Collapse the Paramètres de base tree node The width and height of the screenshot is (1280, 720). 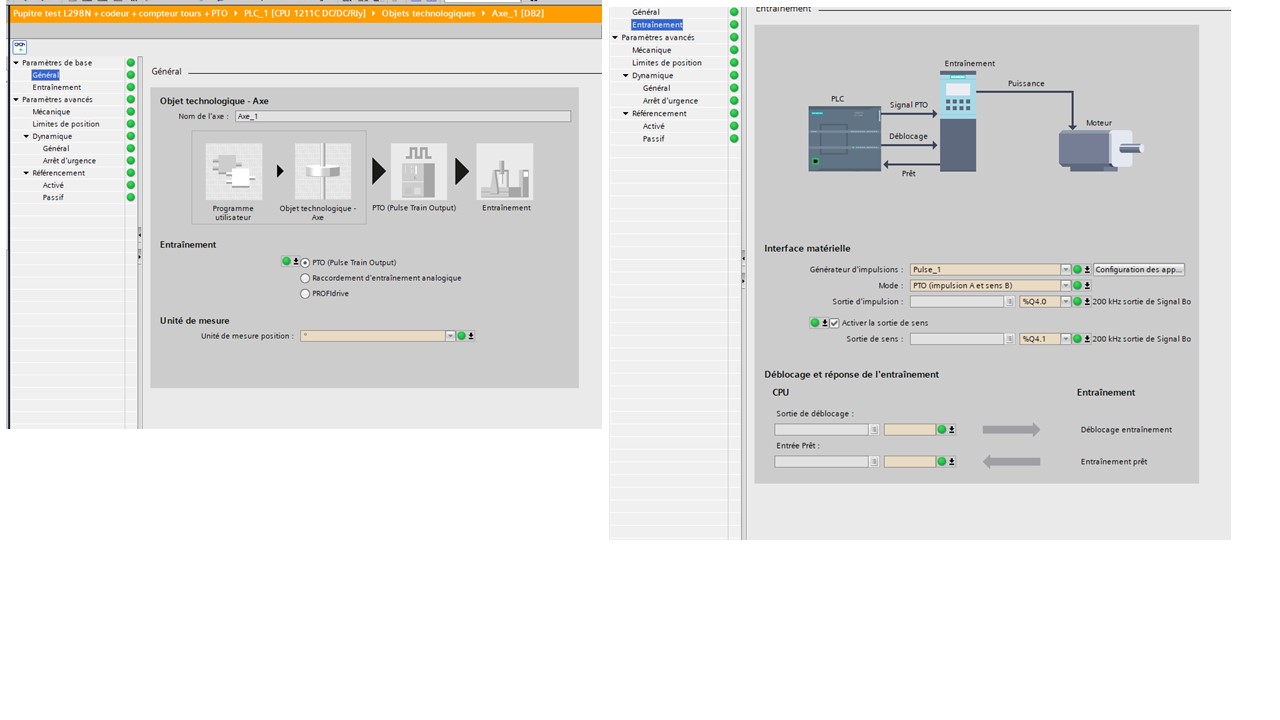16,63
